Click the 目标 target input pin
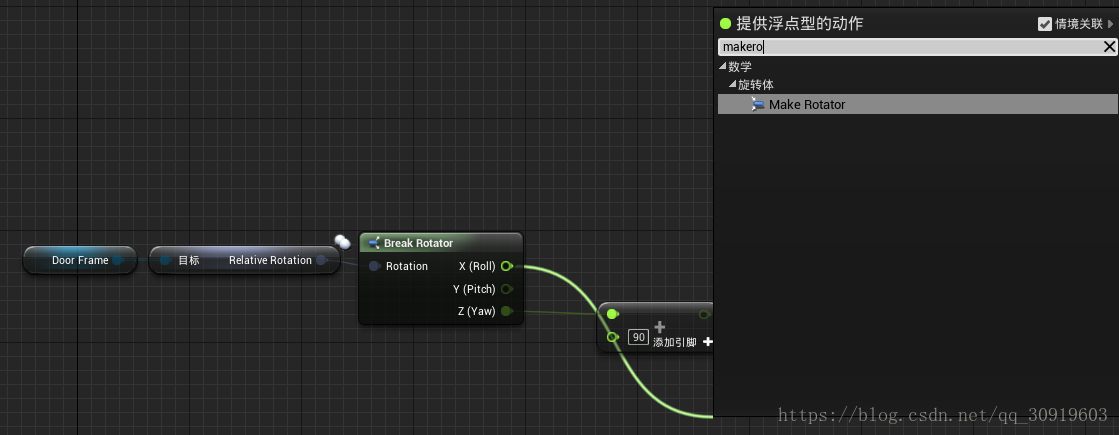The image size is (1119, 435). pyautogui.click(x=166, y=260)
